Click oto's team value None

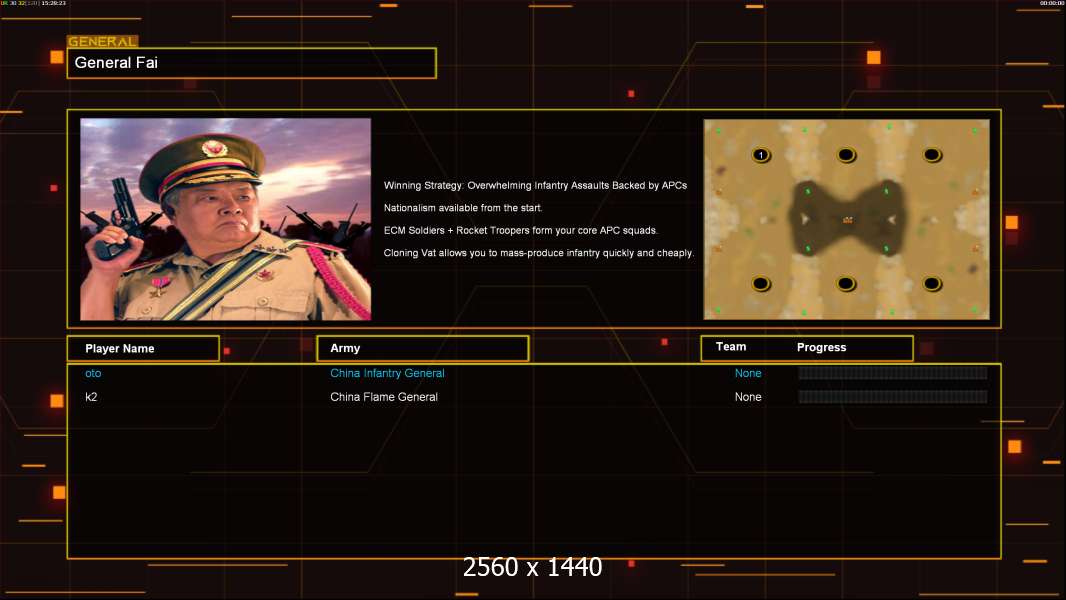pos(748,373)
